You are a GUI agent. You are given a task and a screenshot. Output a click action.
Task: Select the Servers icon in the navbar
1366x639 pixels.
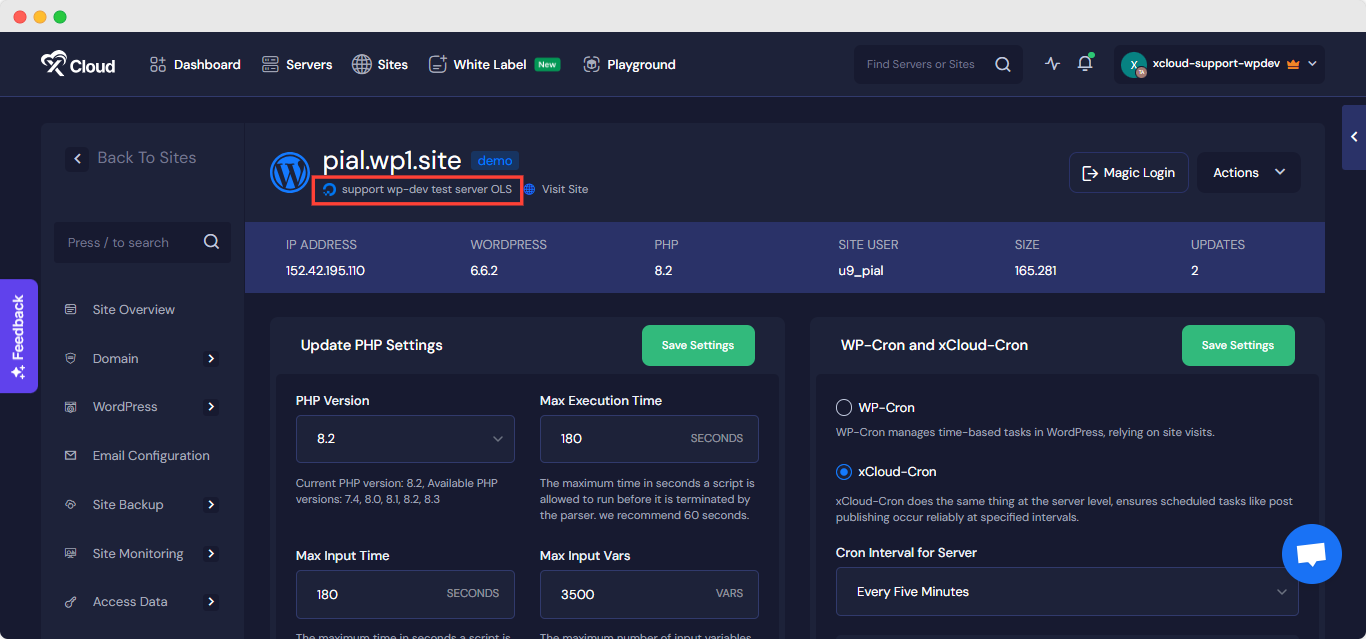click(269, 64)
